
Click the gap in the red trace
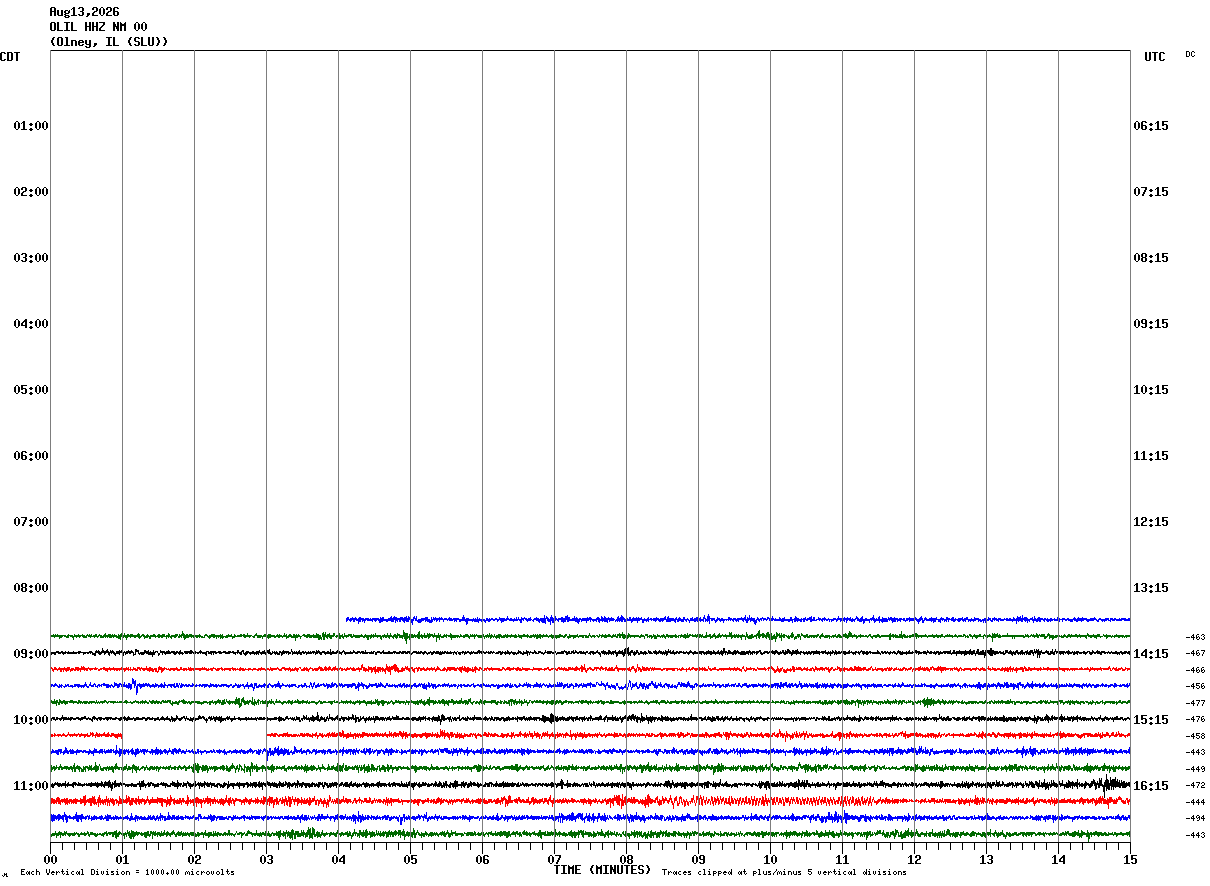click(x=194, y=735)
